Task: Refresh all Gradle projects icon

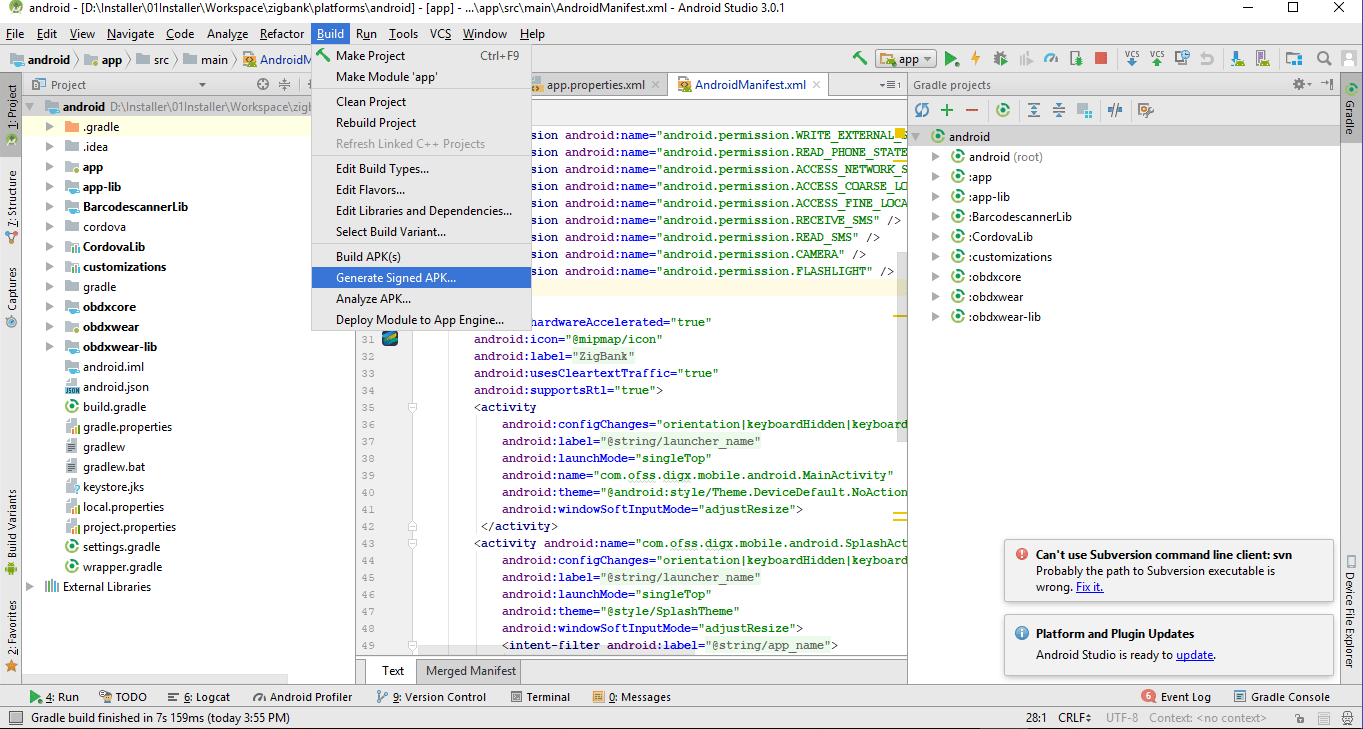Action: 922,110
